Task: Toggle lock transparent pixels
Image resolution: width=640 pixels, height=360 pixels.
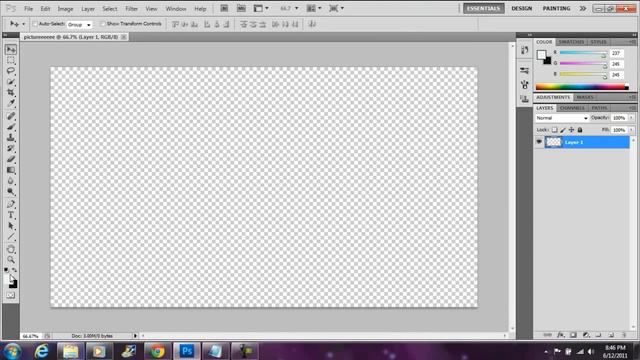Action: point(554,130)
